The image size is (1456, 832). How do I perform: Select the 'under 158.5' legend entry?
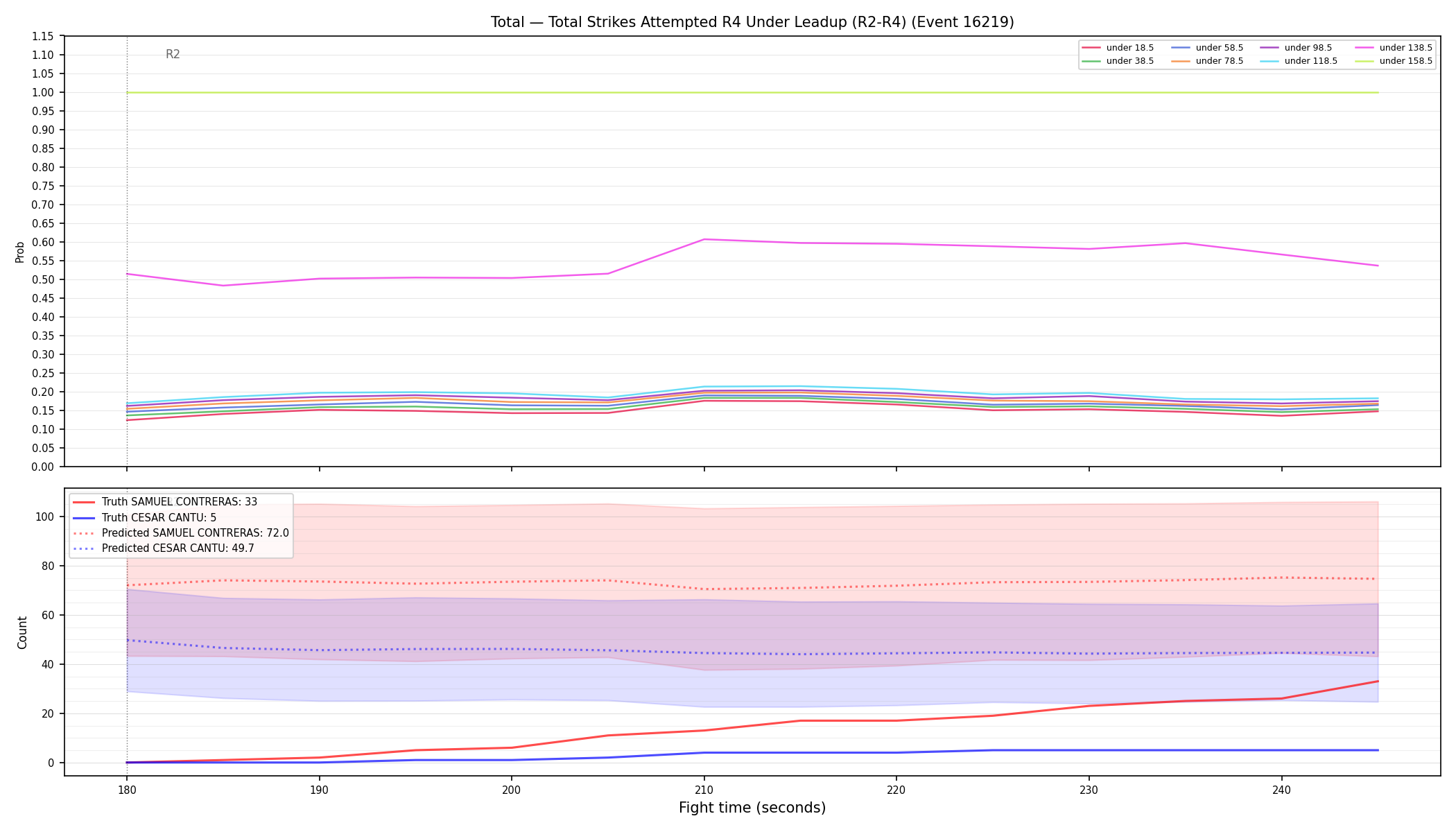coord(1394,61)
